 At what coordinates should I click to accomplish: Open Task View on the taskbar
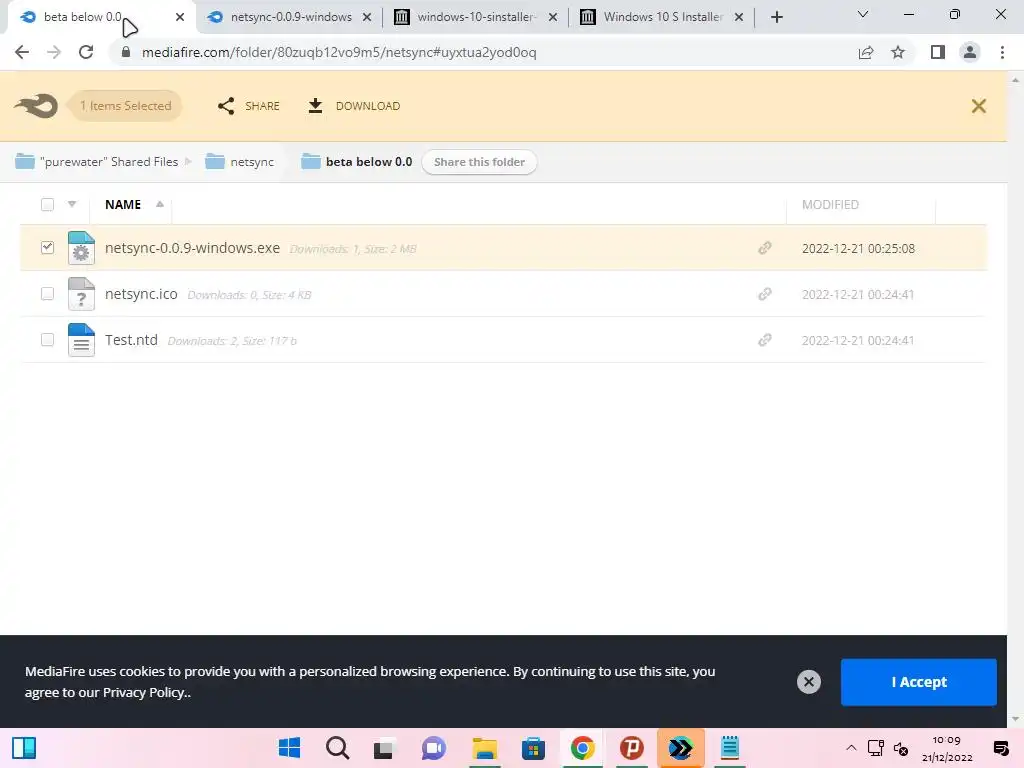click(384, 748)
